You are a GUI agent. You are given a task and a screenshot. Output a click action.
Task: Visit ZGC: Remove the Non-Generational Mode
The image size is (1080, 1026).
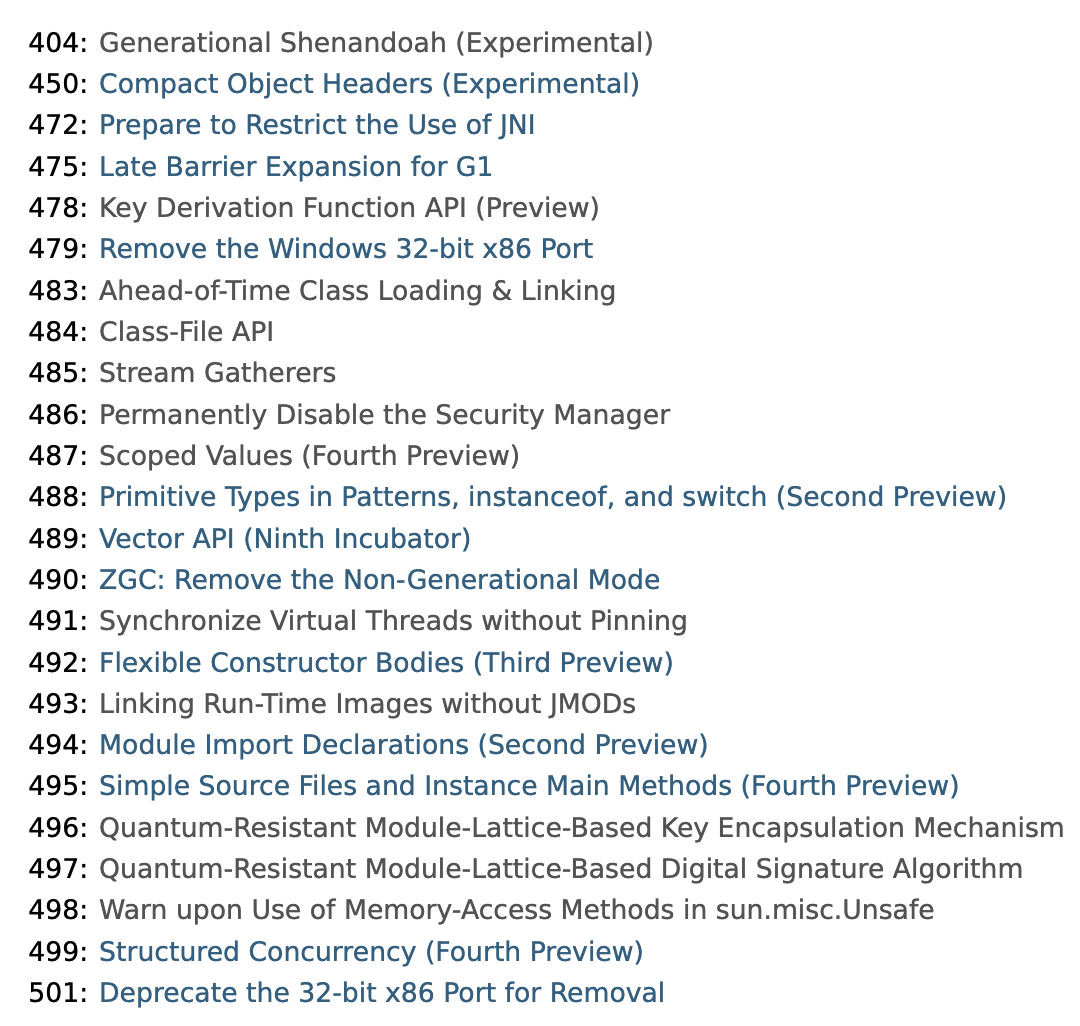(x=379, y=580)
